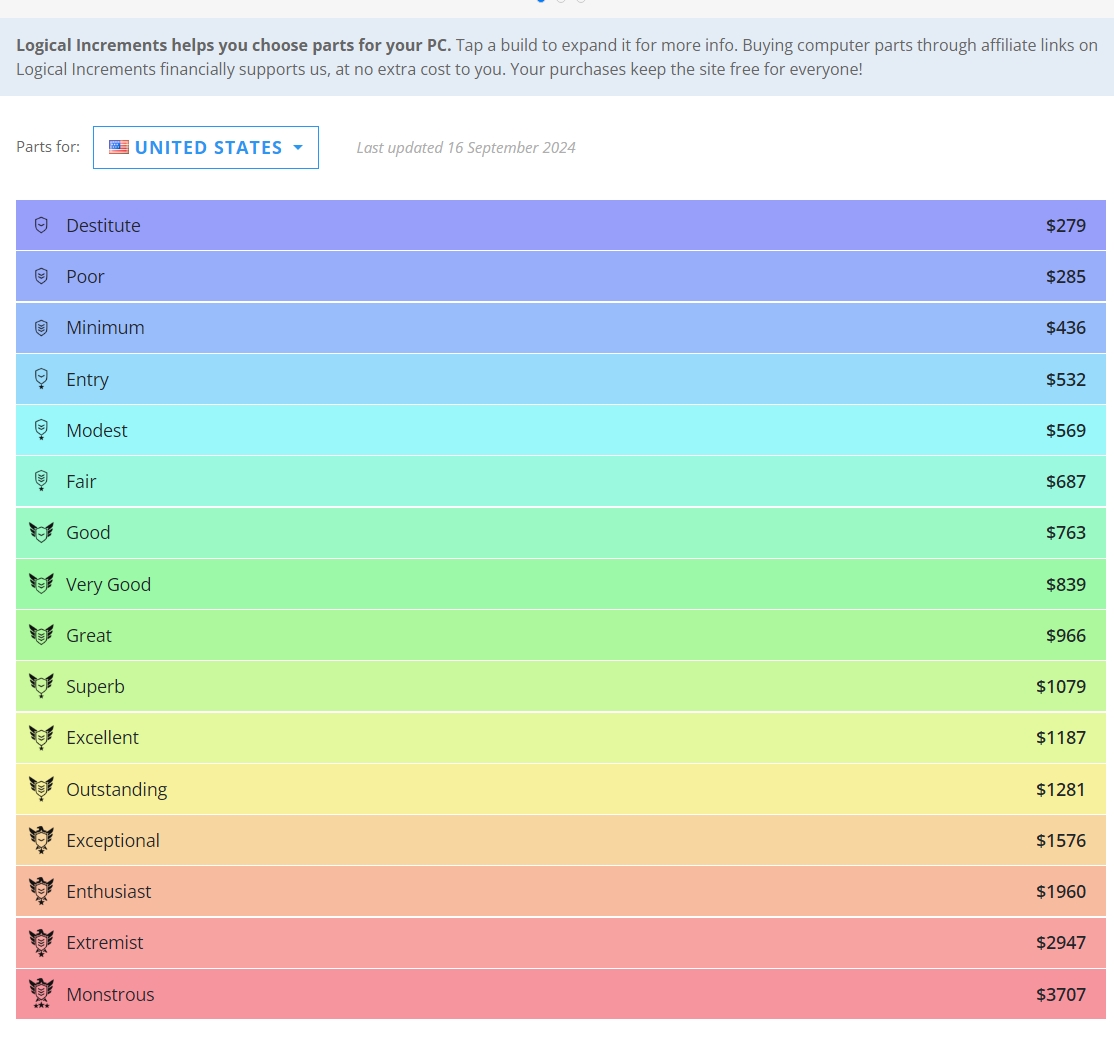Click the Monstrous tier crest icon
This screenshot has height=1062, width=1114.
click(x=41, y=993)
